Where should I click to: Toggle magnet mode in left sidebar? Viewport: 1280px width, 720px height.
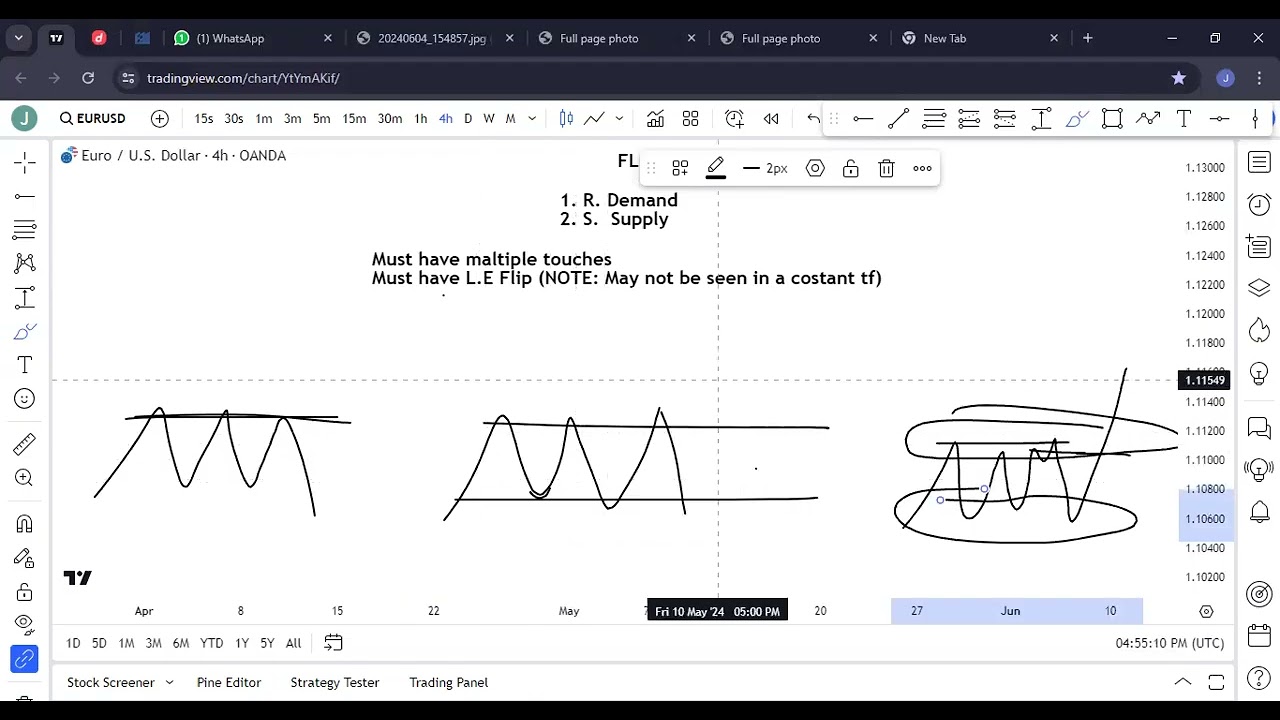coord(25,524)
